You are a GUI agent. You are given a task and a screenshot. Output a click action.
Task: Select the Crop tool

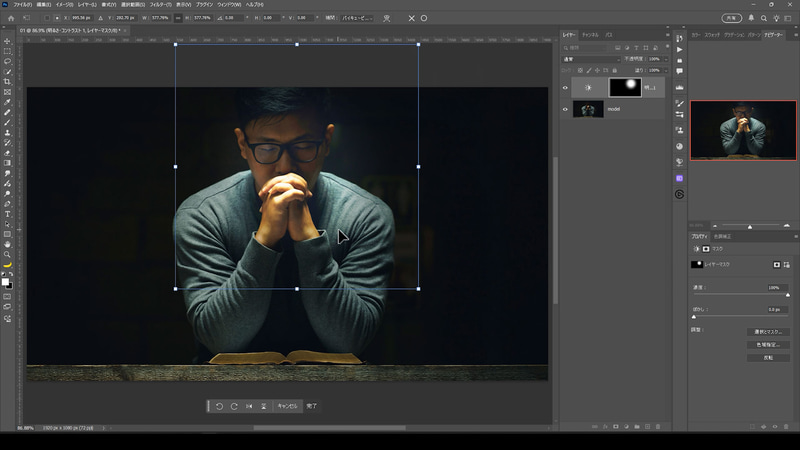[x=8, y=82]
